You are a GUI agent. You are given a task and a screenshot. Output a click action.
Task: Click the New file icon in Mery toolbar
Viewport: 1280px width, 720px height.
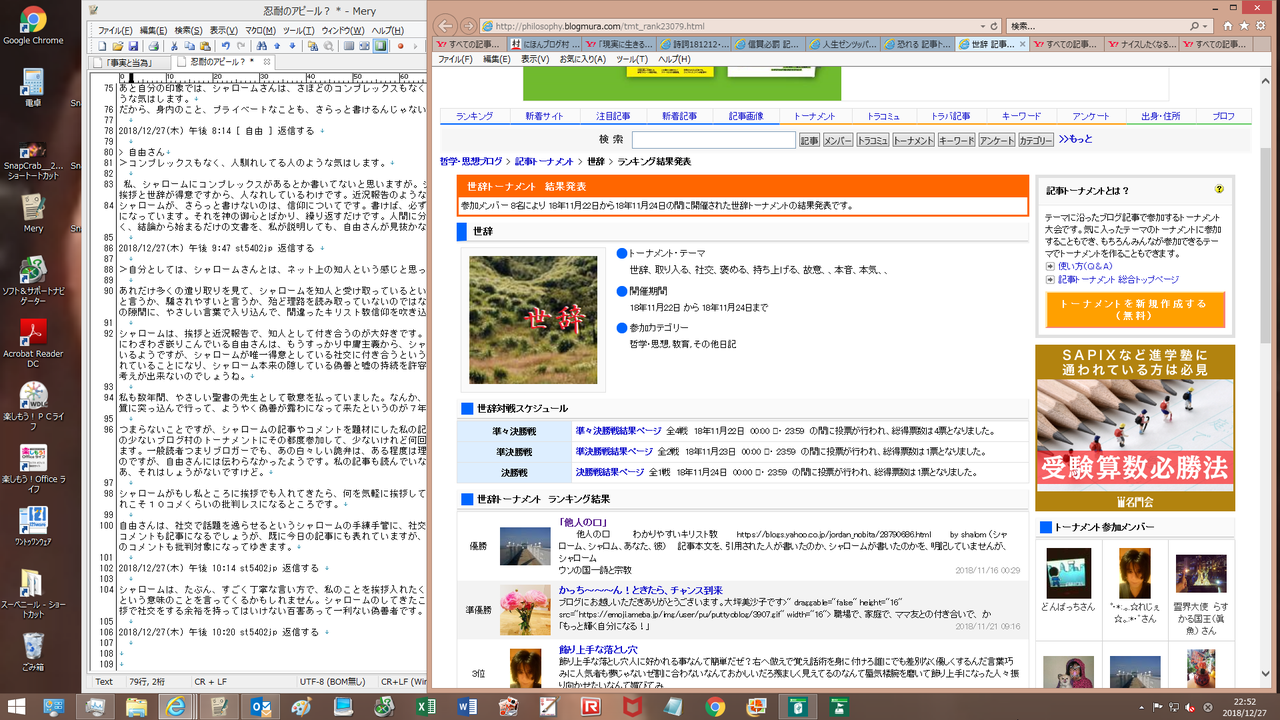(102, 46)
